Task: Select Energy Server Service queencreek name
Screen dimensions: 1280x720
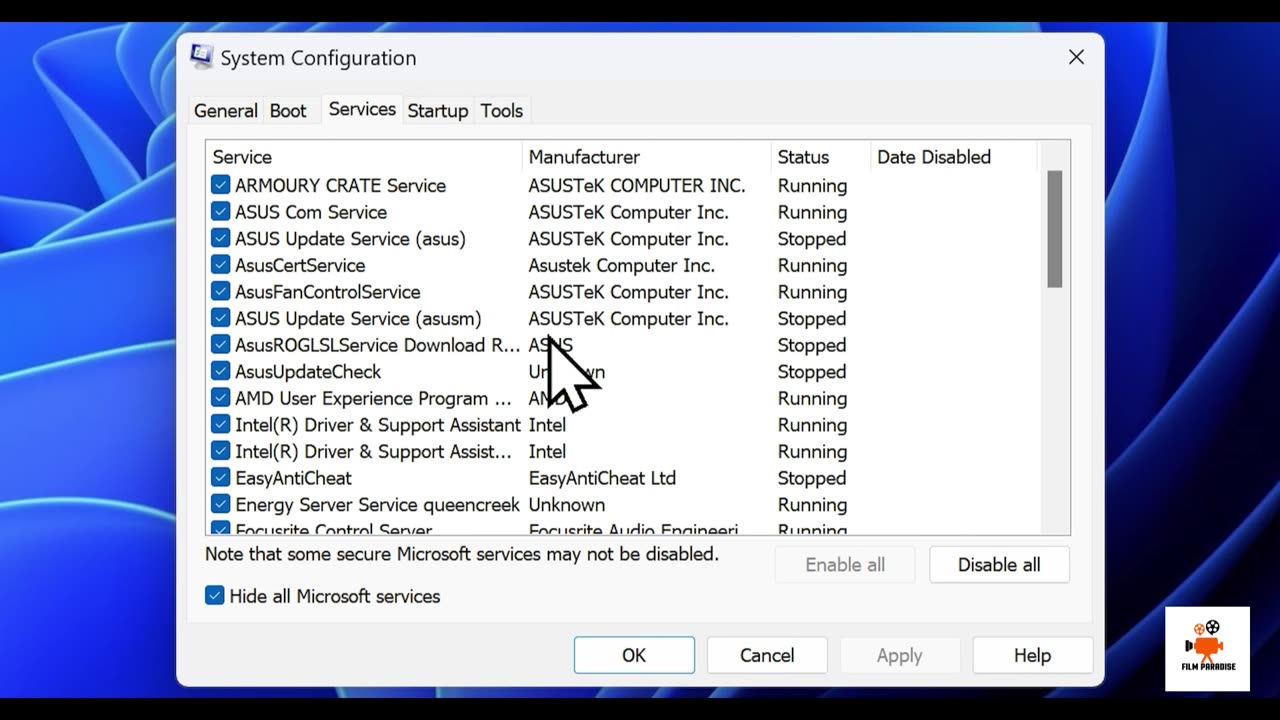Action: pos(378,504)
